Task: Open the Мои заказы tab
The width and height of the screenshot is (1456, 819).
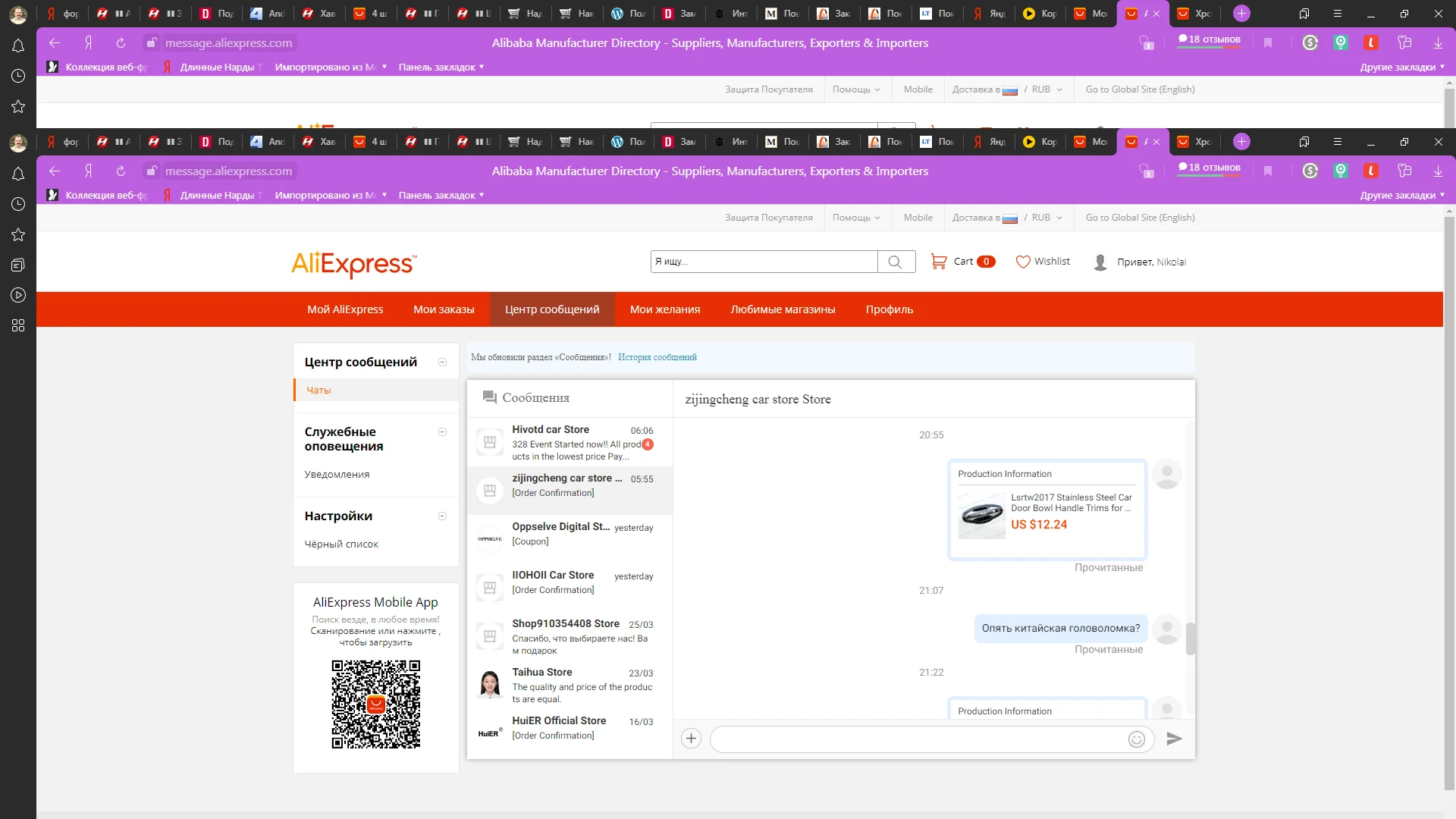Action: 444,309
